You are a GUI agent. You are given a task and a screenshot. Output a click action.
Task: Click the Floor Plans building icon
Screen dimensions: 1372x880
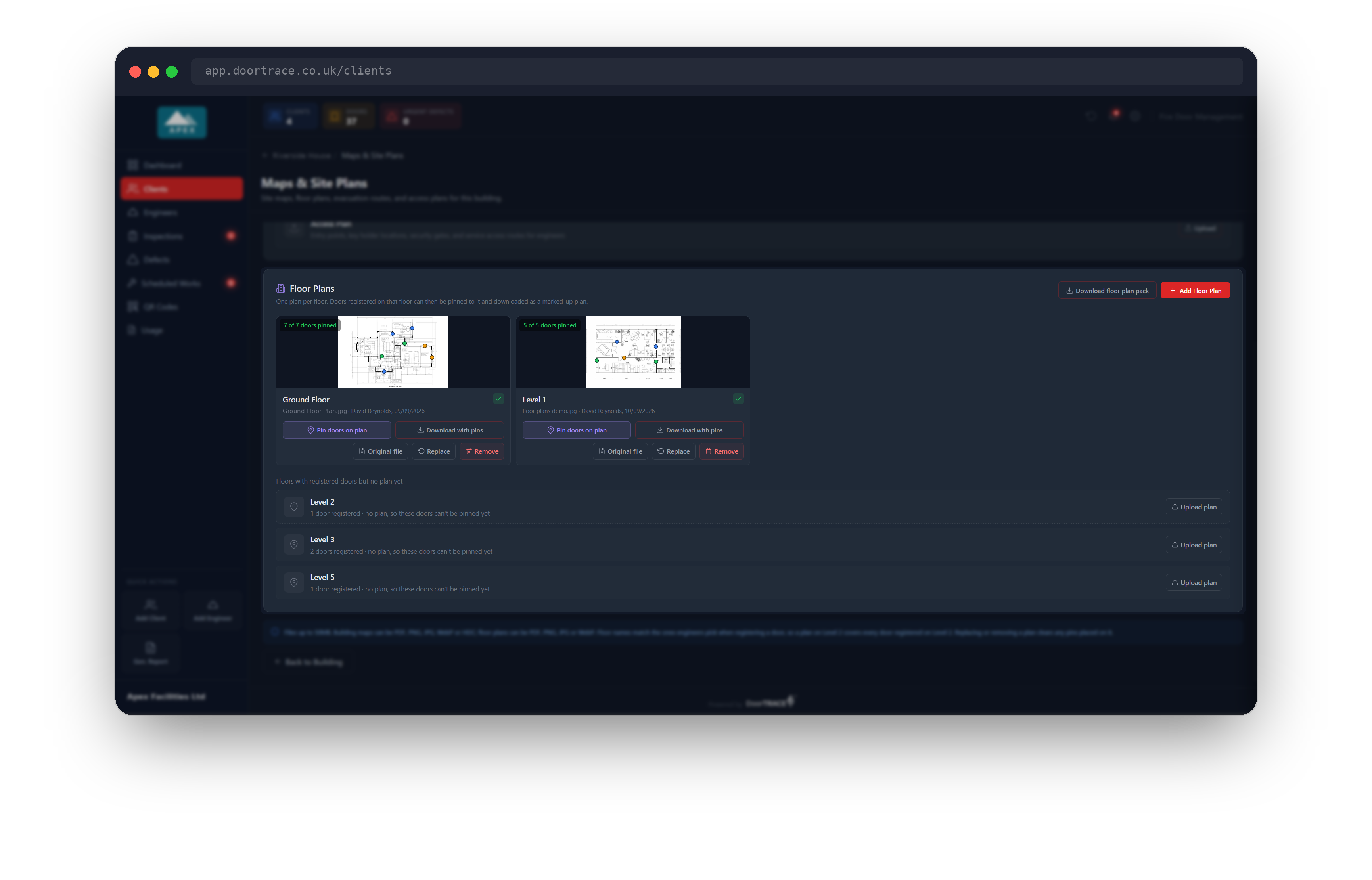click(x=281, y=289)
